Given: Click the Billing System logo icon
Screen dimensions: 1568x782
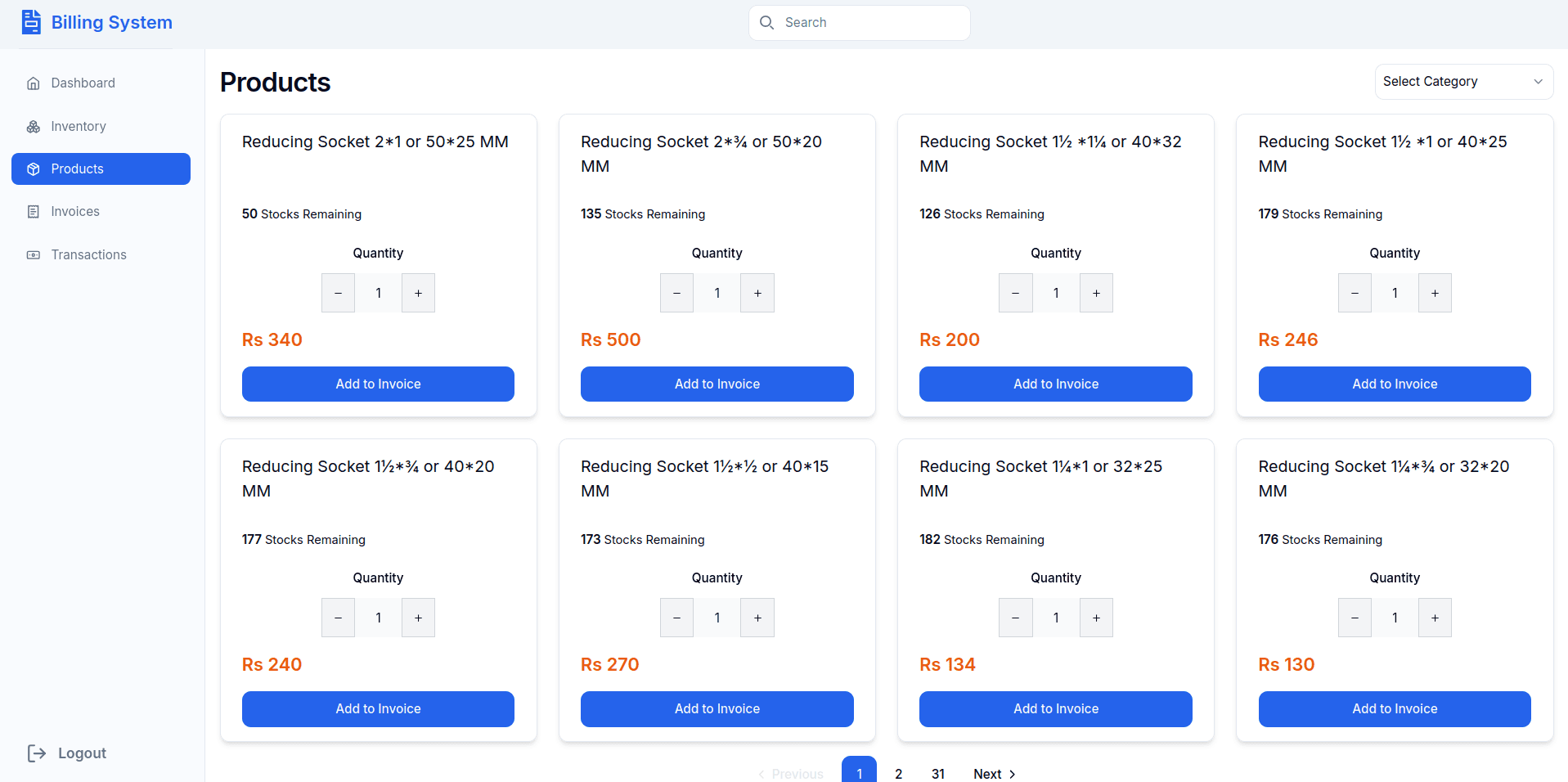Looking at the screenshot, I should (31, 22).
